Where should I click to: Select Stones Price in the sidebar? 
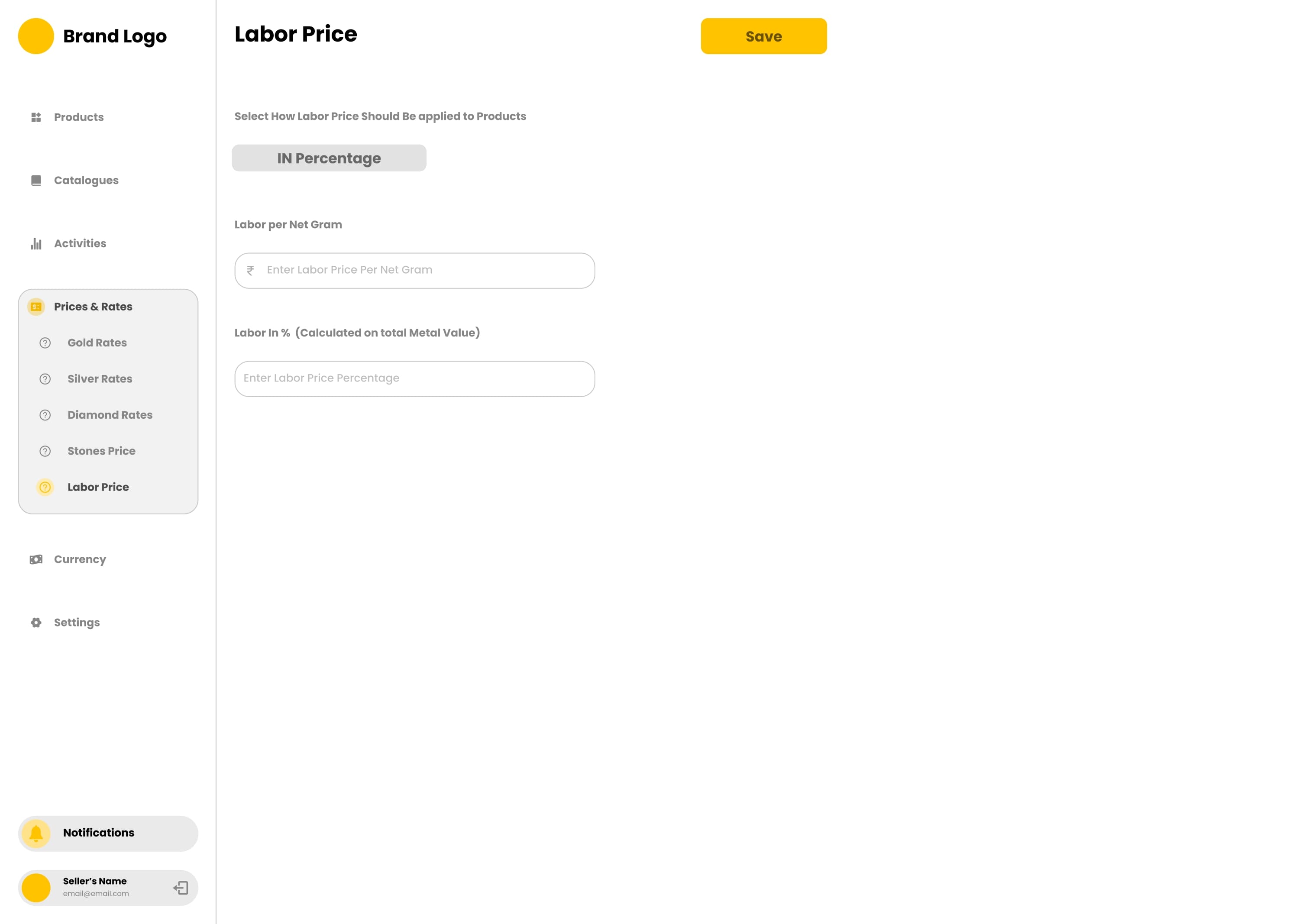(x=101, y=451)
